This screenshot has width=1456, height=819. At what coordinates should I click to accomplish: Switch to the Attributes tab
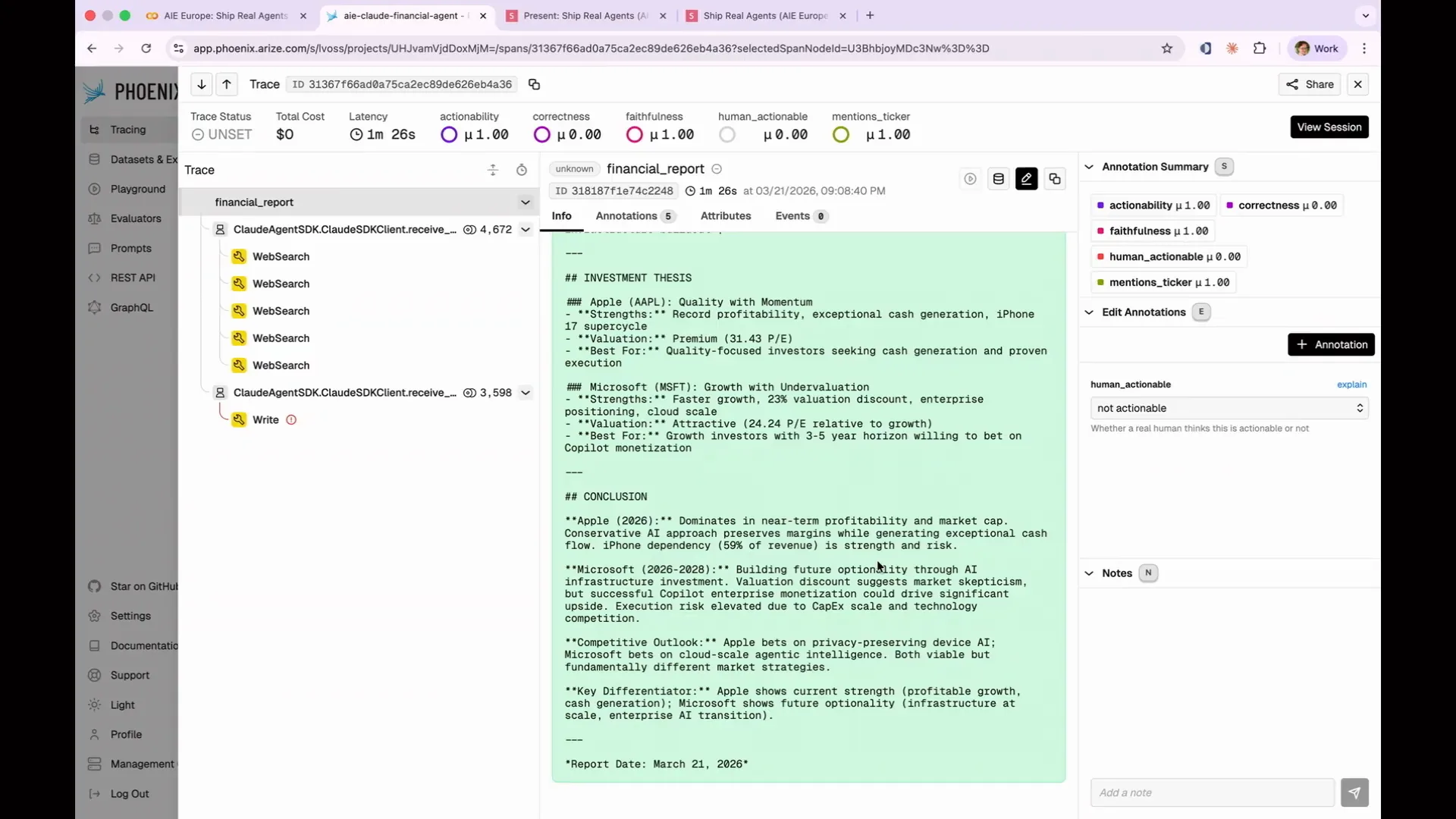[726, 216]
